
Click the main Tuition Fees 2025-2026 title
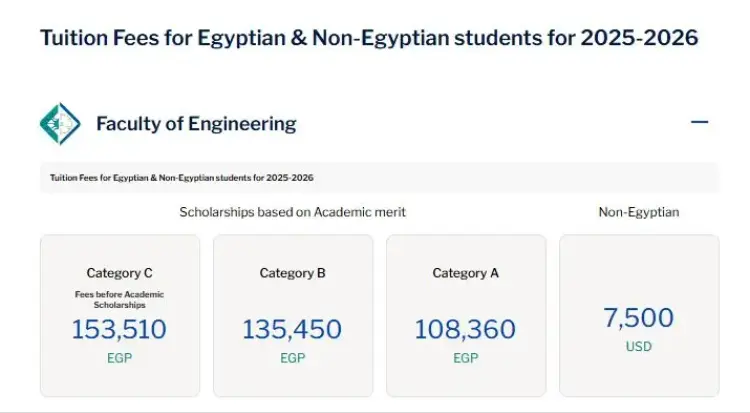(369, 38)
